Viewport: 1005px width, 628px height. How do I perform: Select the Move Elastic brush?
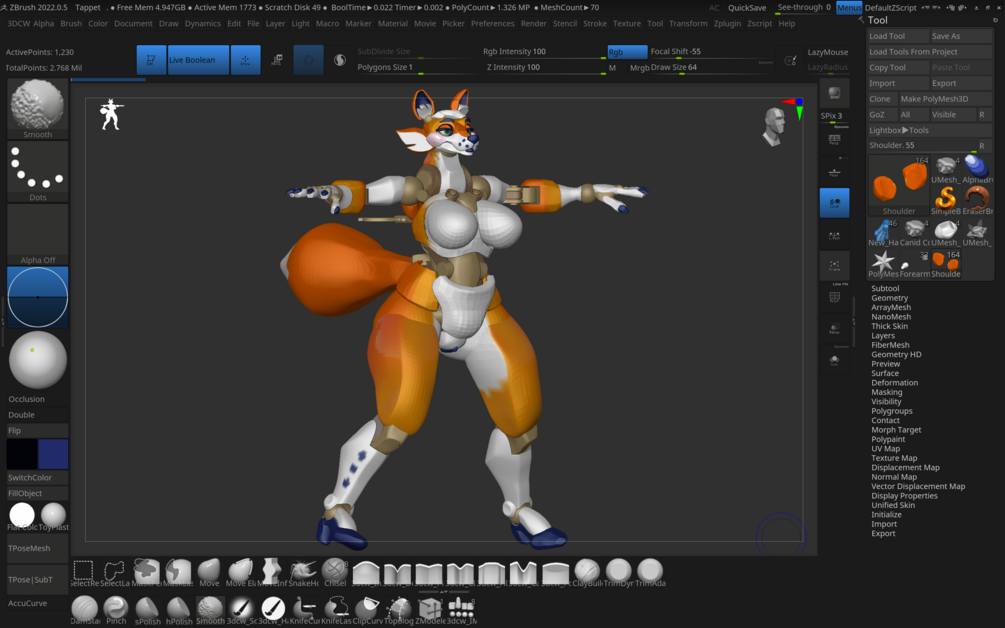240,572
